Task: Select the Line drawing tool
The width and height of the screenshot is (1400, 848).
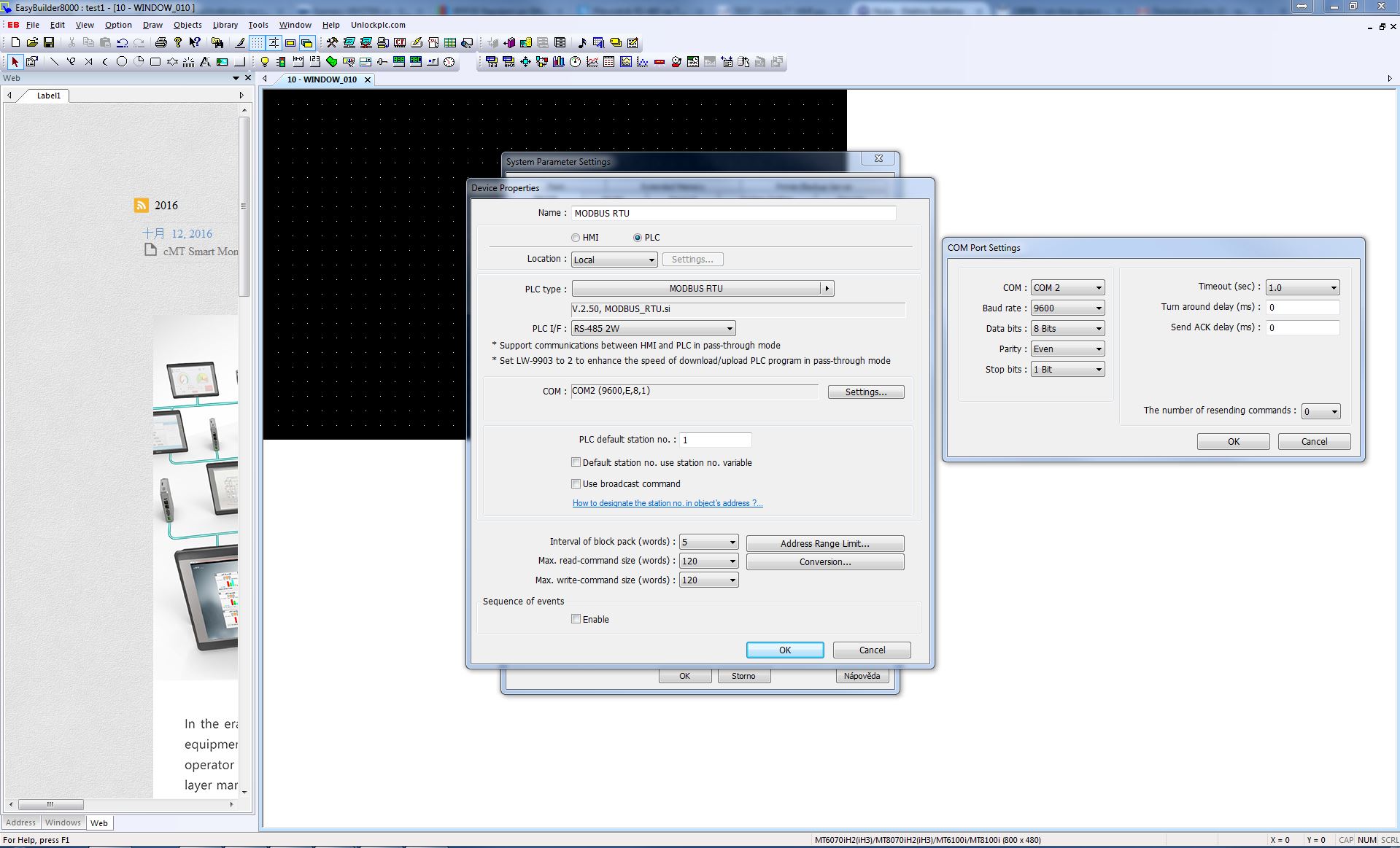Action: [x=54, y=62]
